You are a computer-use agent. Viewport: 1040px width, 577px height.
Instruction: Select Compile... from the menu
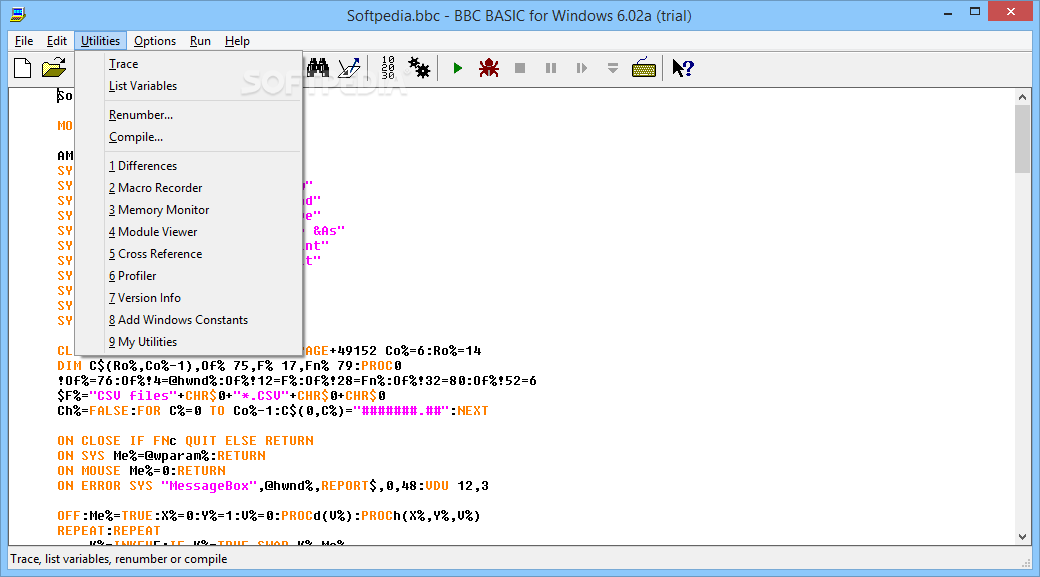tap(189, 137)
